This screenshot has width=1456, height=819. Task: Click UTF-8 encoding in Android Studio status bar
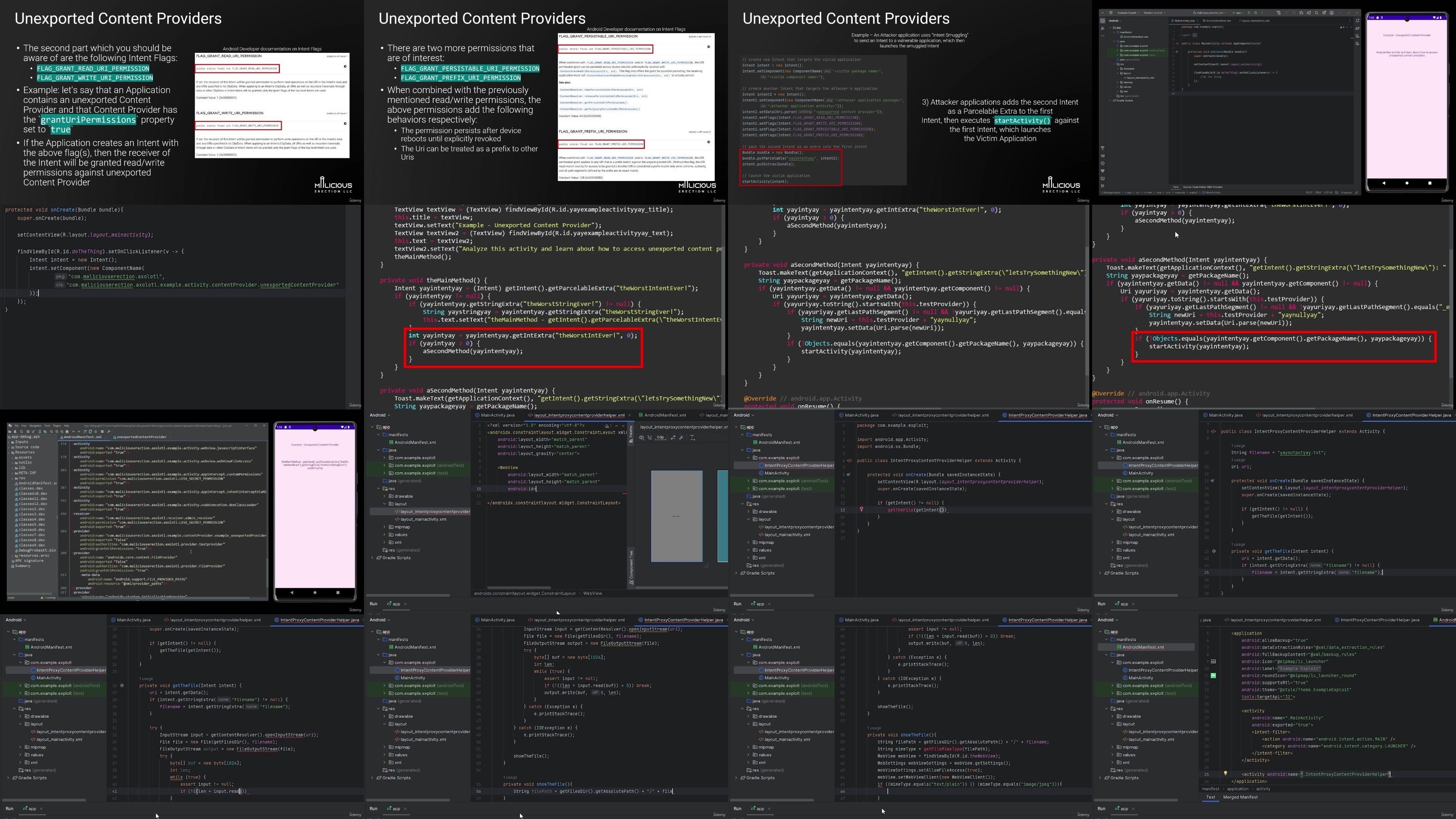tap(1328, 193)
